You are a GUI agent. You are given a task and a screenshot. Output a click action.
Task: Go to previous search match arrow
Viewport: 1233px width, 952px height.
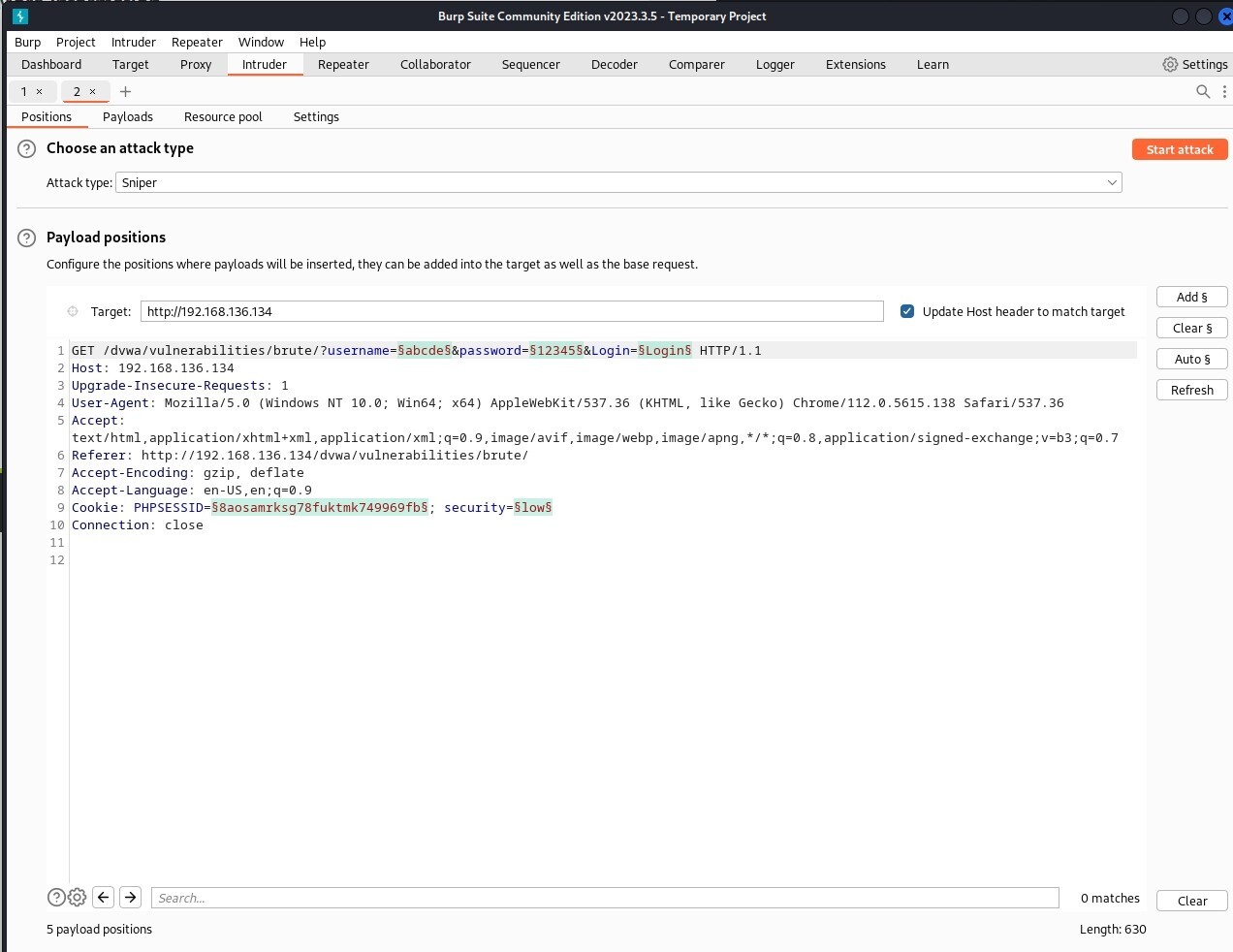point(104,897)
